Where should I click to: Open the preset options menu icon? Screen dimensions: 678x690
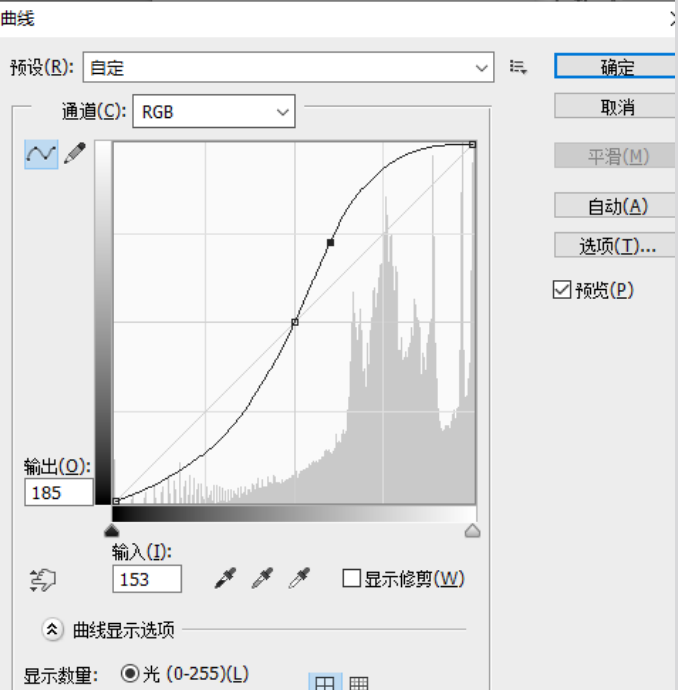pyautogui.click(x=518, y=67)
